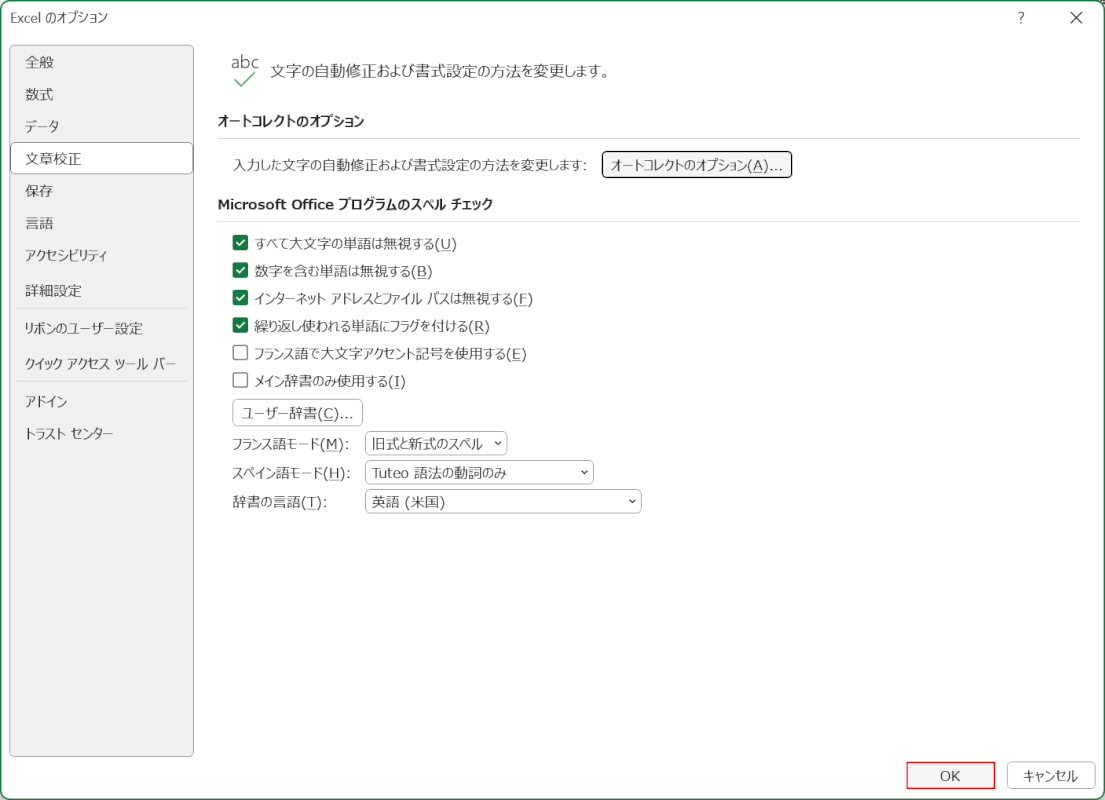Open ユーザー辞書 dialog
Screen dimensions: 1105x800
(297, 413)
